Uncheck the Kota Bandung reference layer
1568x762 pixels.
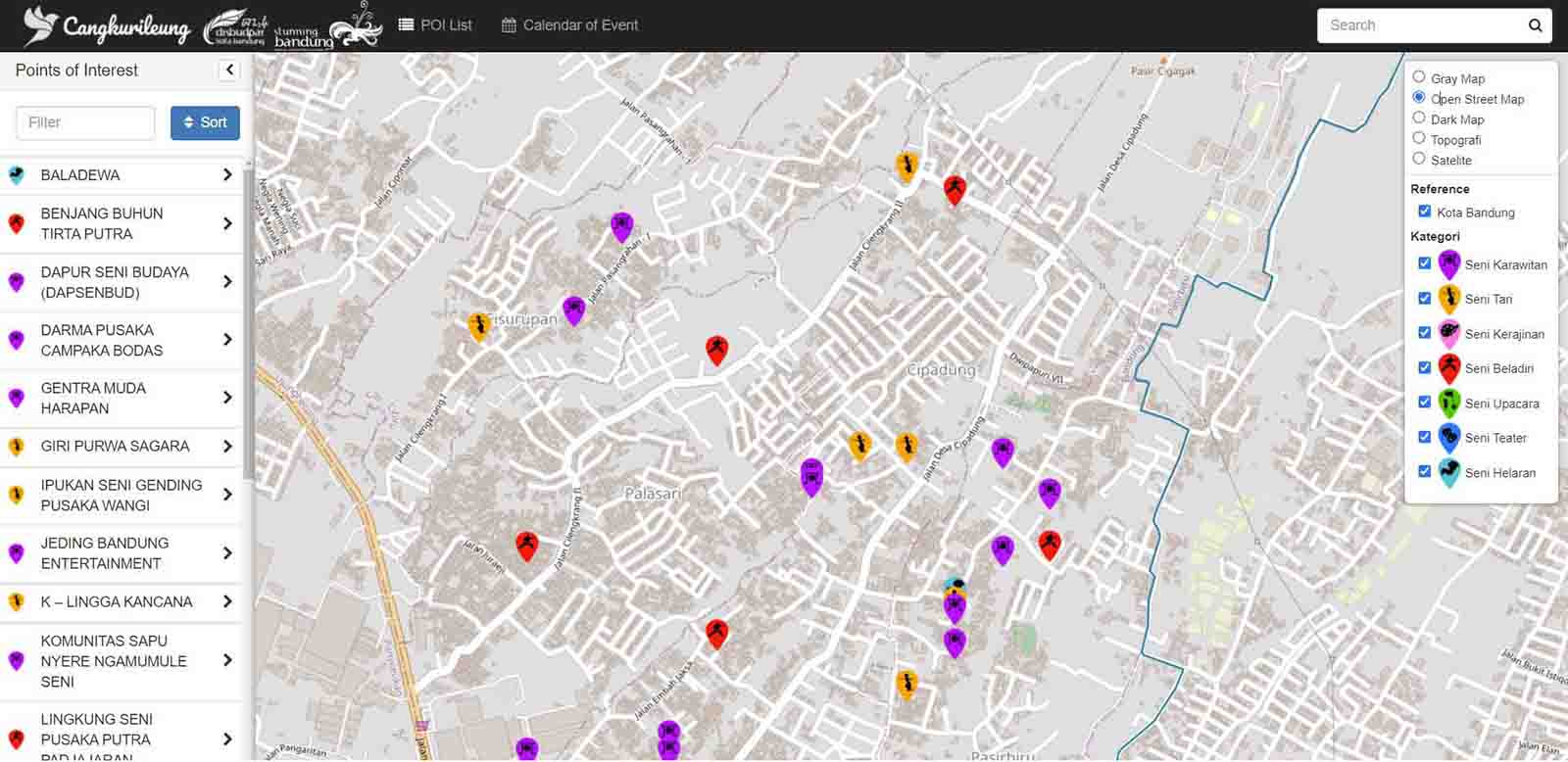click(x=1424, y=212)
